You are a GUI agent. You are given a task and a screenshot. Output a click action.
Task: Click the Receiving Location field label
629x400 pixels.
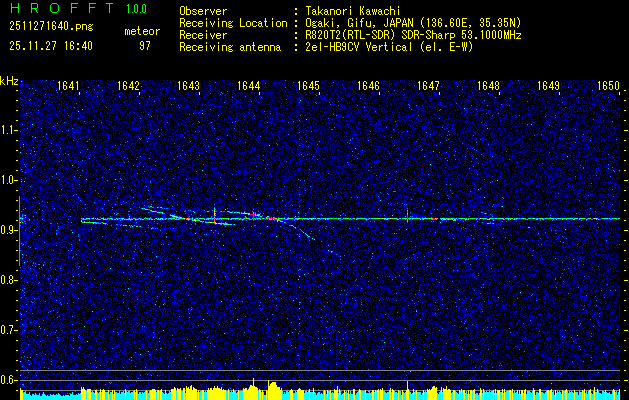coord(233,23)
